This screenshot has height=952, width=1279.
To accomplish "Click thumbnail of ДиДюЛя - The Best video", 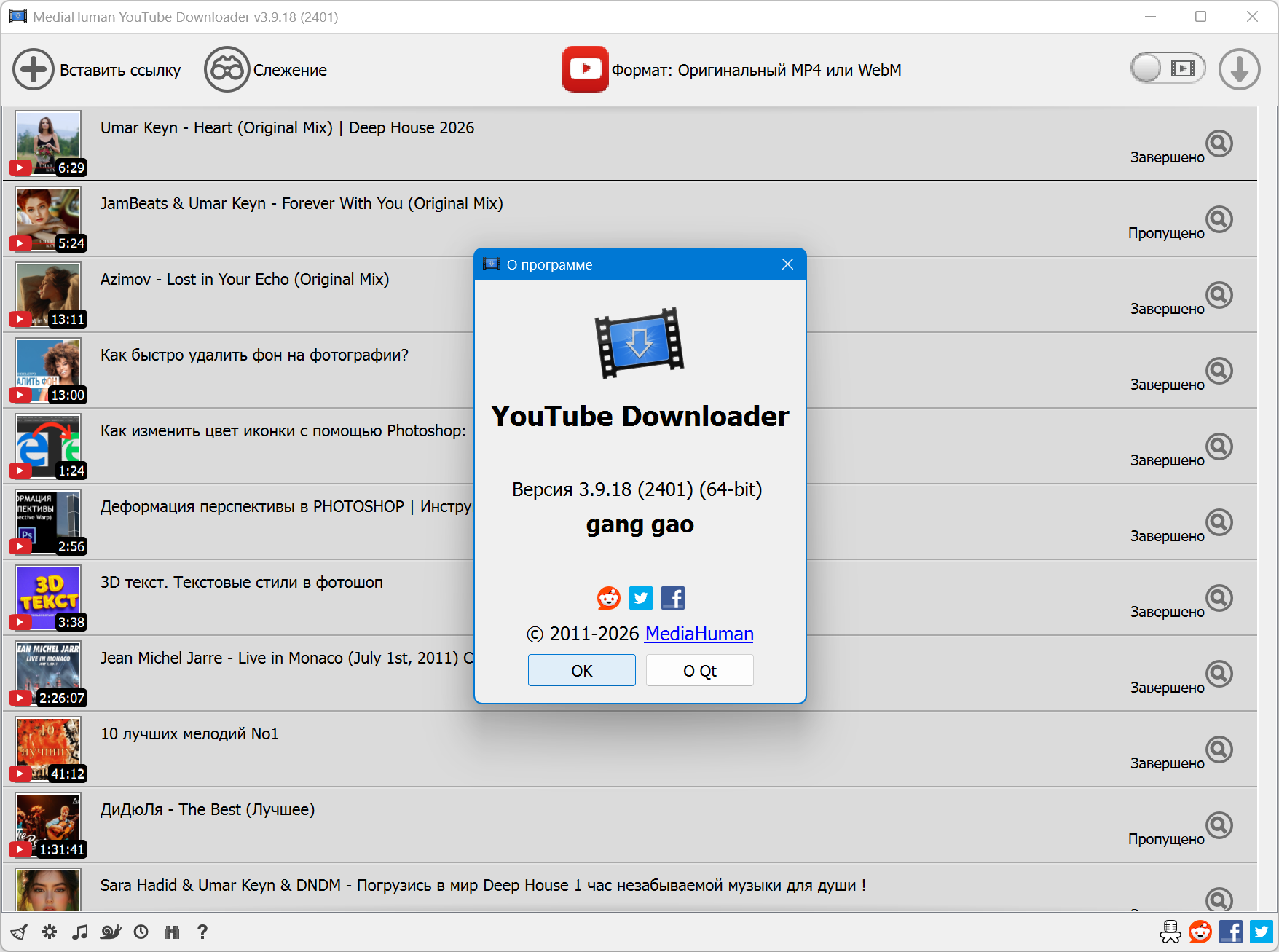I will click(x=48, y=825).
